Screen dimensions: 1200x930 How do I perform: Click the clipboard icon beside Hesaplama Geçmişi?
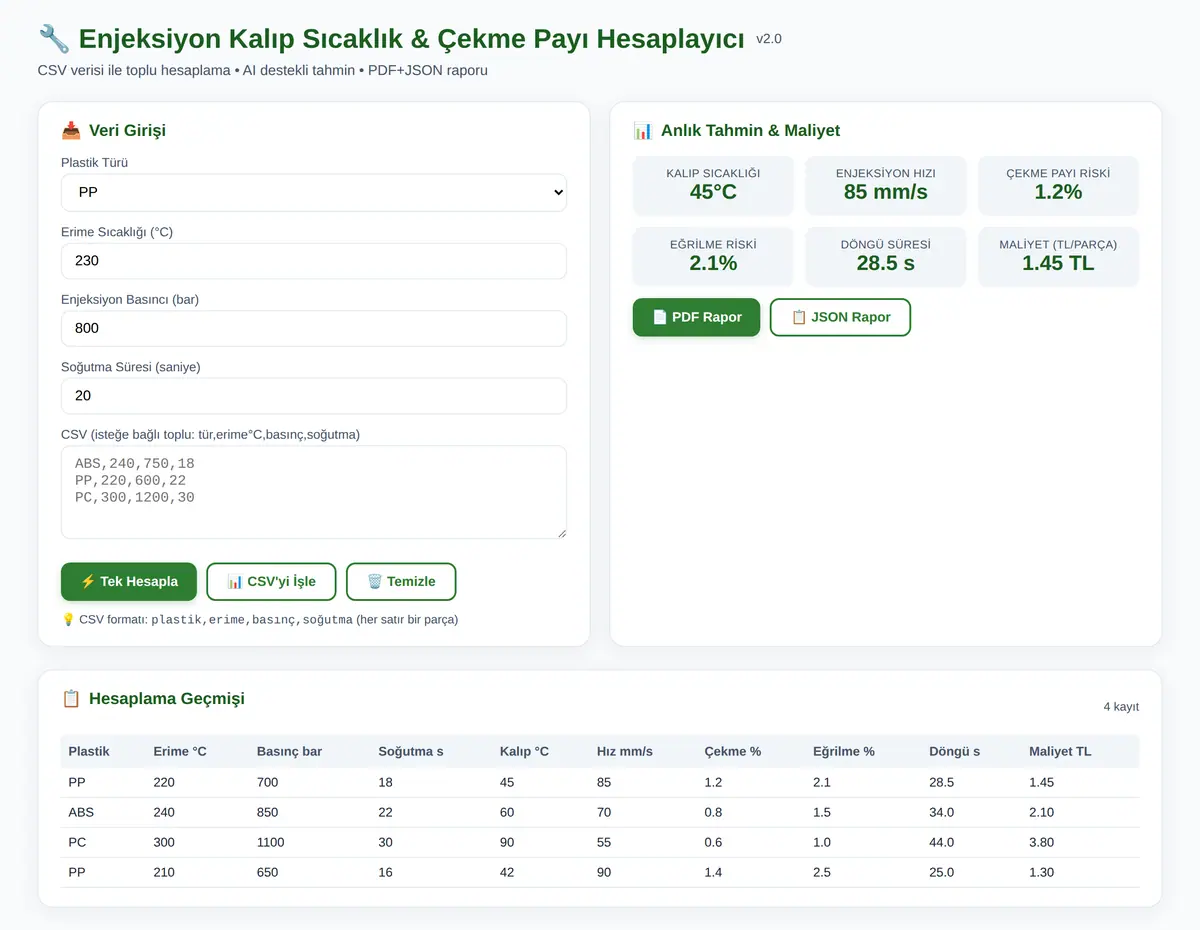(71, 698)
